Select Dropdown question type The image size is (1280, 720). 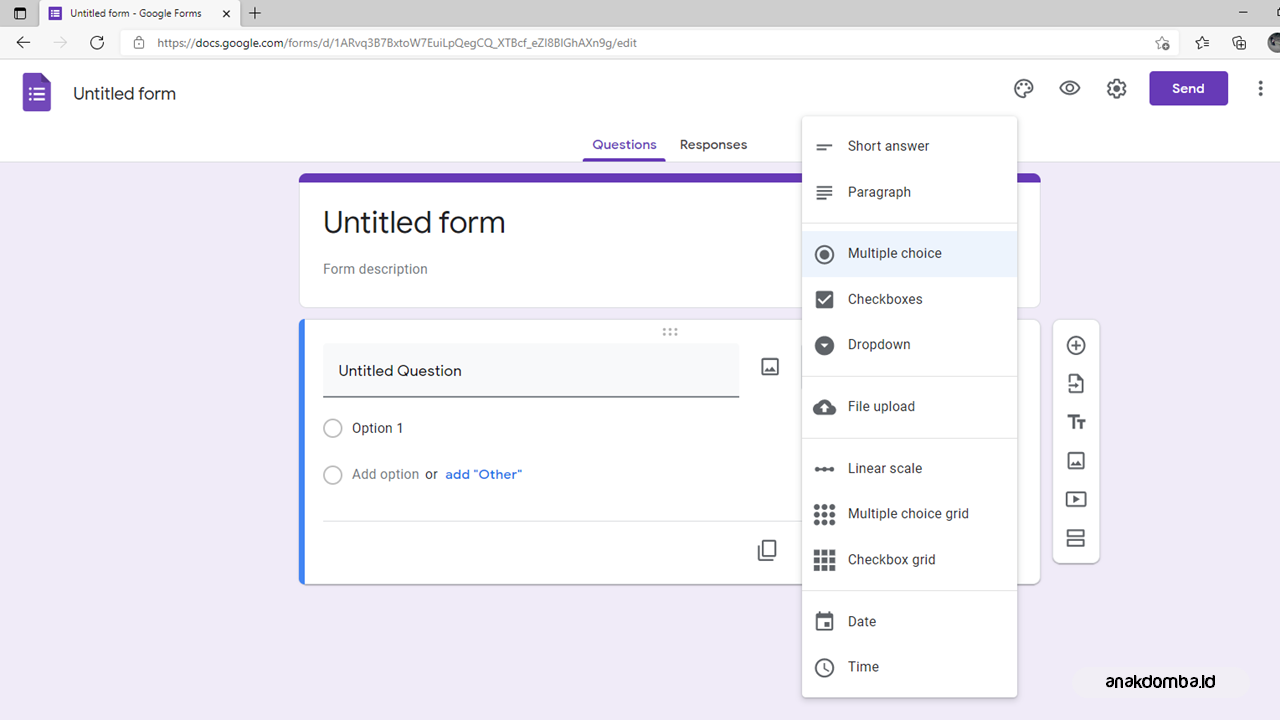pyautogui.click(x=879, y=345)
